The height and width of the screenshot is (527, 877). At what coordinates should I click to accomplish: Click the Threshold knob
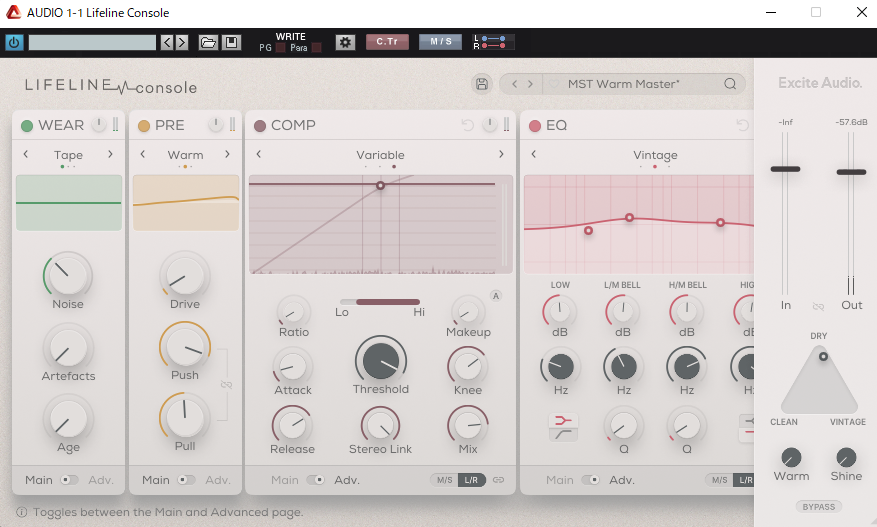pyautogui.click(x=380, y=361)
